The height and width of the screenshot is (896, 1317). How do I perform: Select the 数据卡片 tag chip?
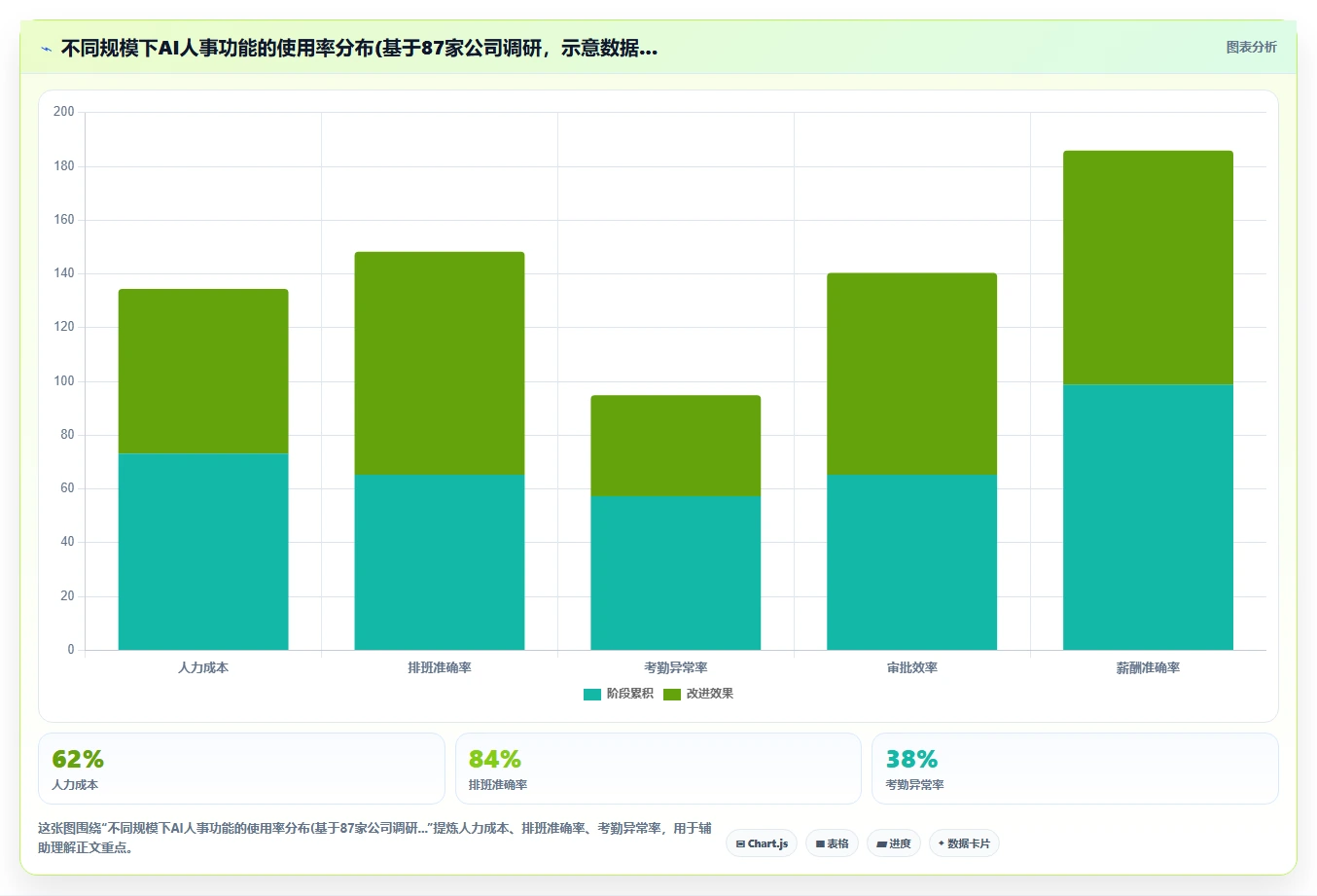point(964,843)
